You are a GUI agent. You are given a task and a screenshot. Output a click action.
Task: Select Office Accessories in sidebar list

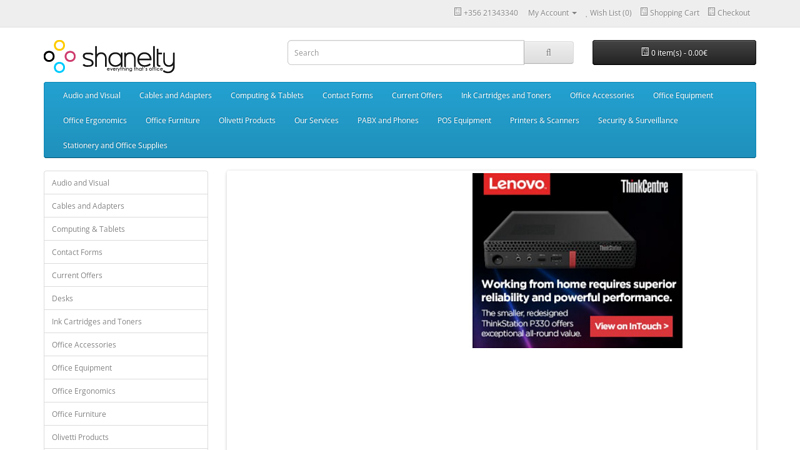(x=126, y=345)
